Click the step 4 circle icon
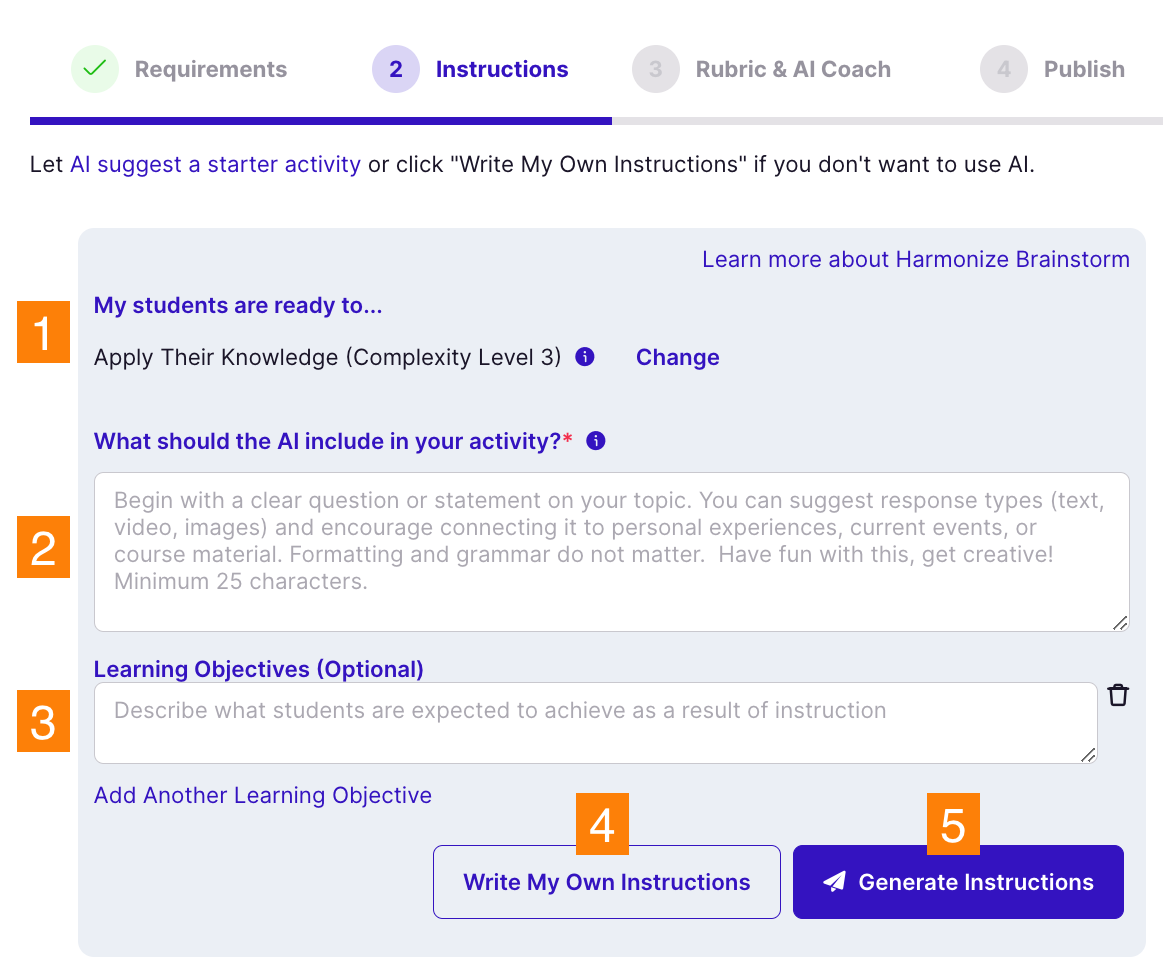This screenshot has width=1163, height=970. coord(1004,70)
